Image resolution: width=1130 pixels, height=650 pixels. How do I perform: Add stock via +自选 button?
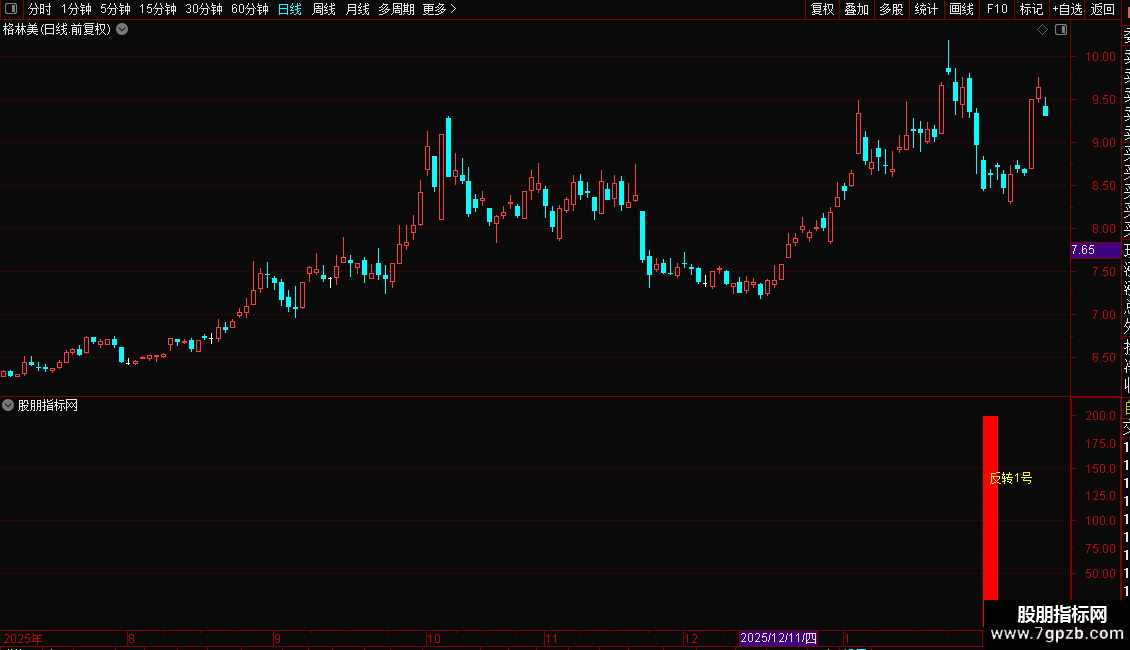pos(1067,9)
